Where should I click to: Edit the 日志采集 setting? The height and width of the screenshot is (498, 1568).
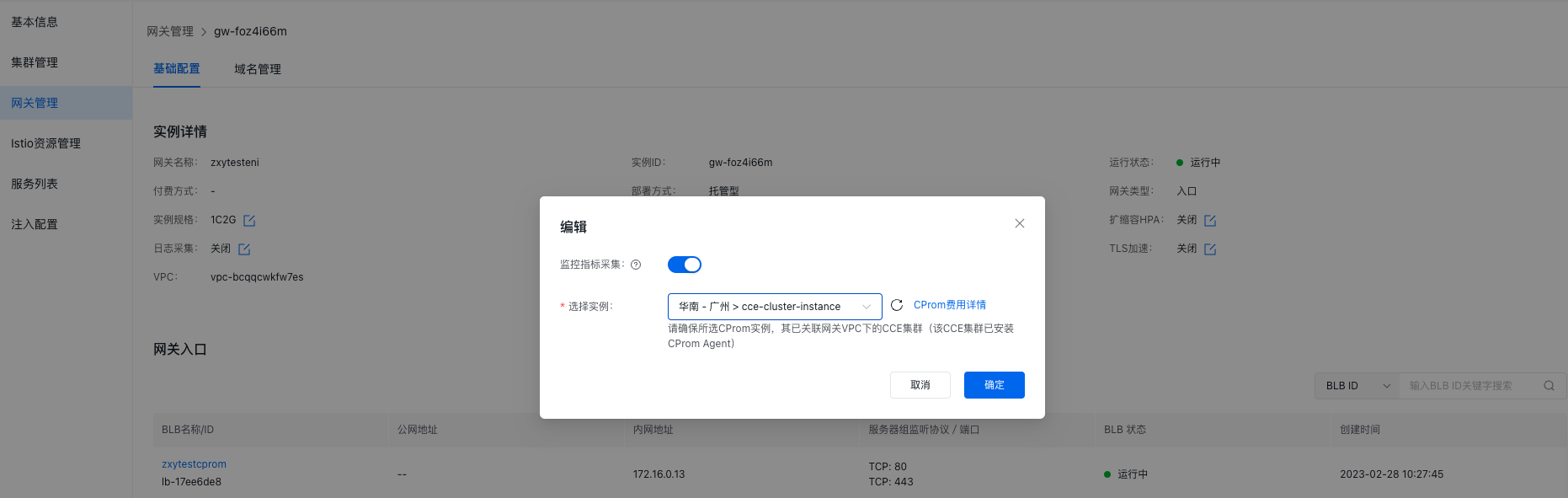click(x=244, y=249)
